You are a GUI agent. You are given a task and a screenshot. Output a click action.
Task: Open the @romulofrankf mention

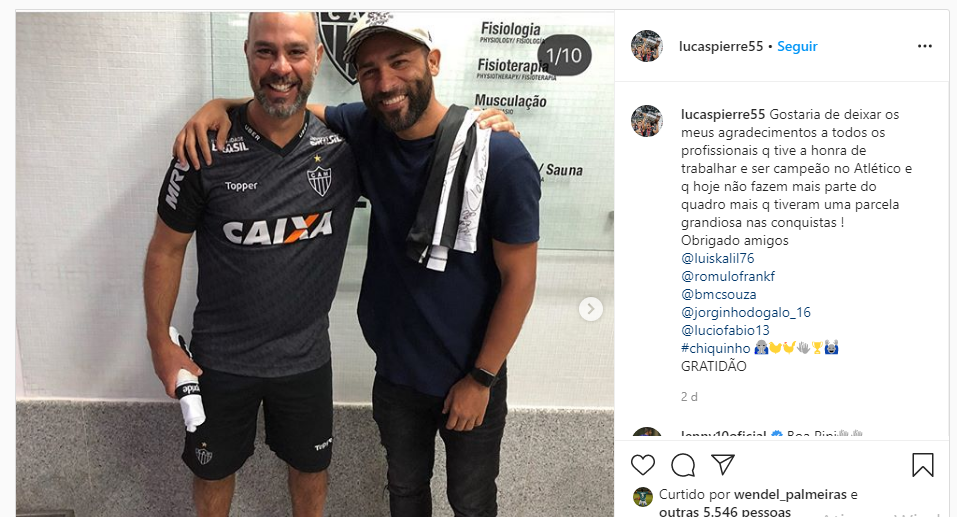tap(728, 277)
